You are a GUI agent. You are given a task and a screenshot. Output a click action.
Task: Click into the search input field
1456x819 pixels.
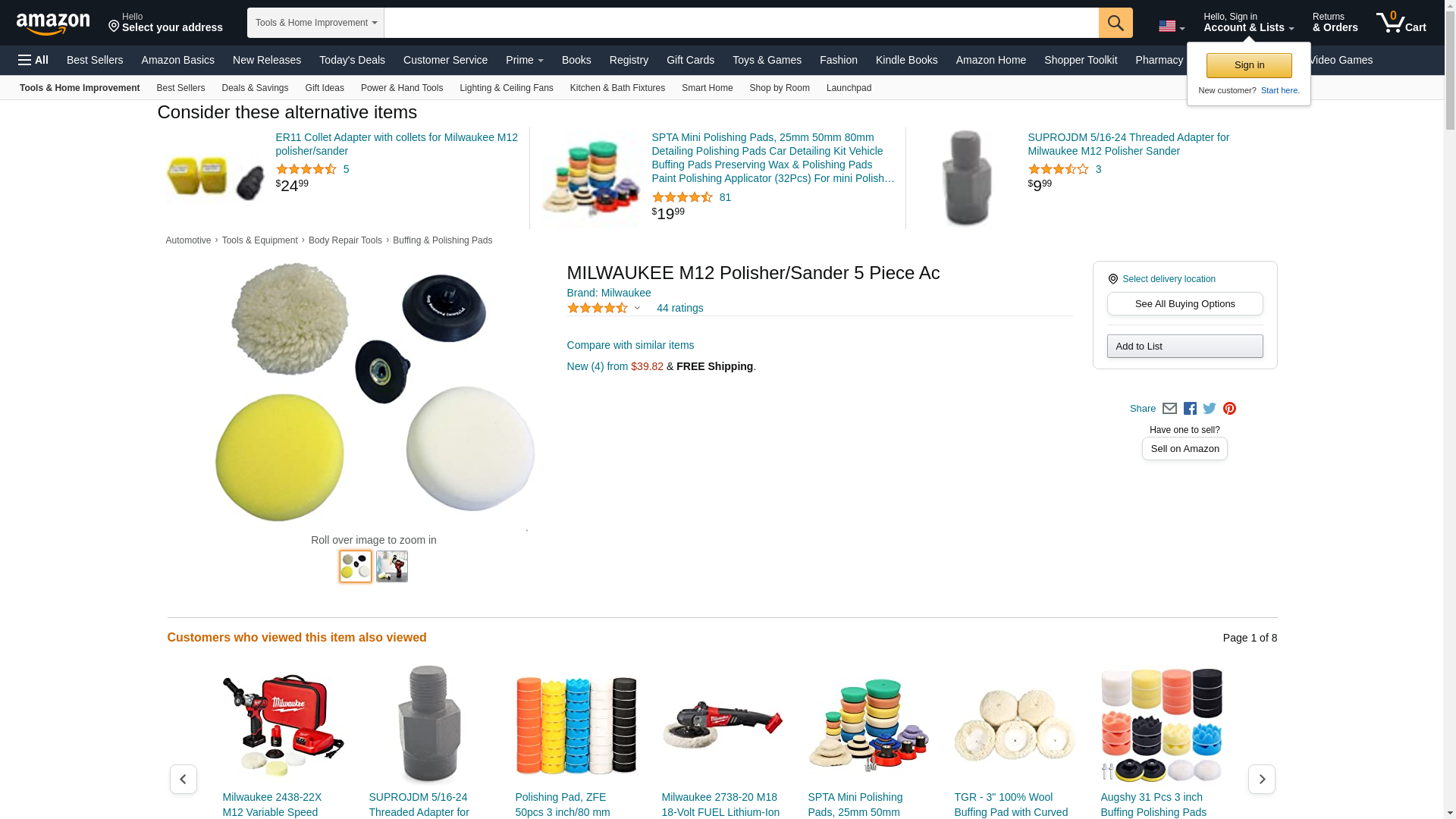click(x=741, y=23)
